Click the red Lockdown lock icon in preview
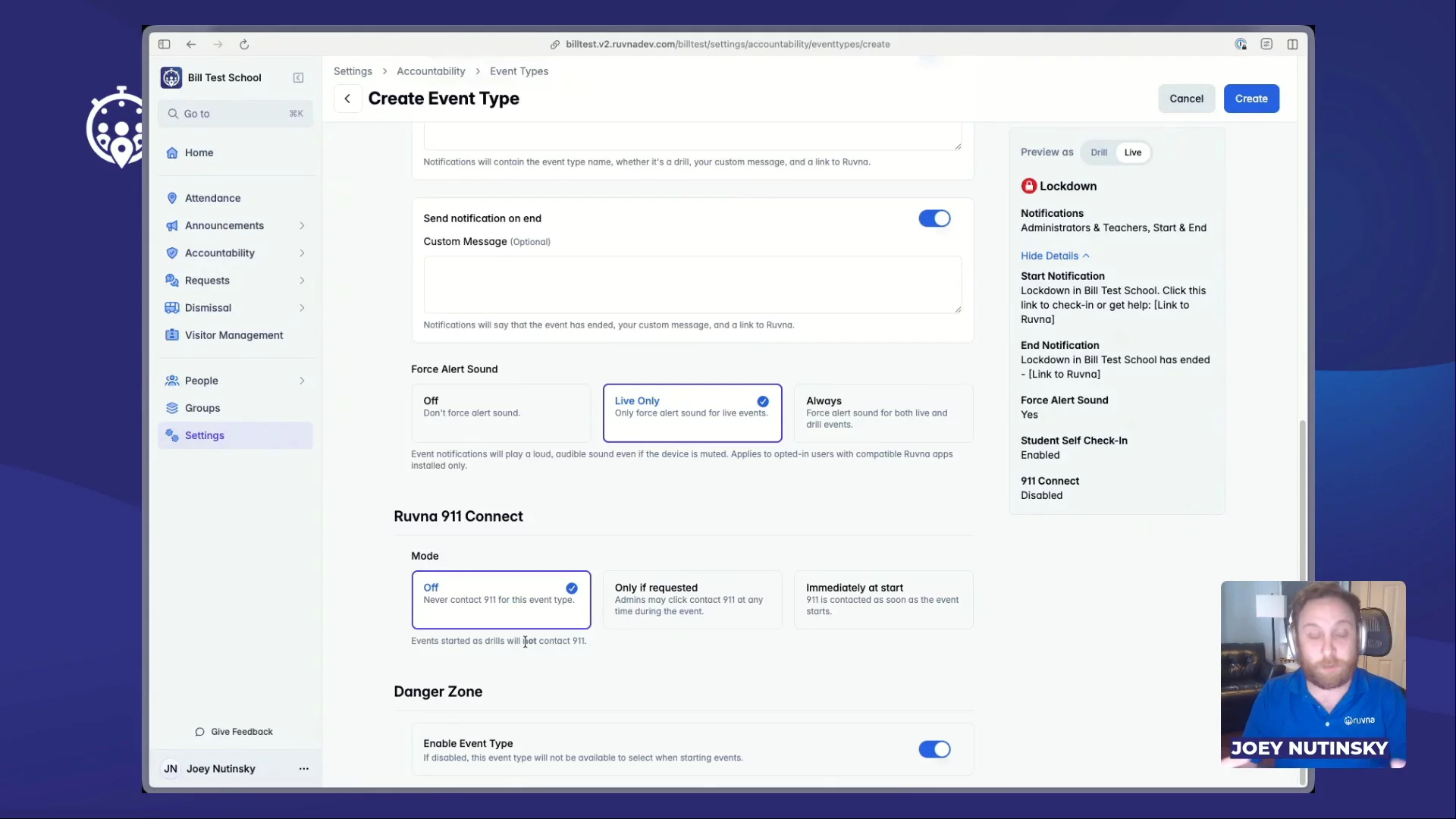This screenshot has width=1456, height=819. 1028,186
